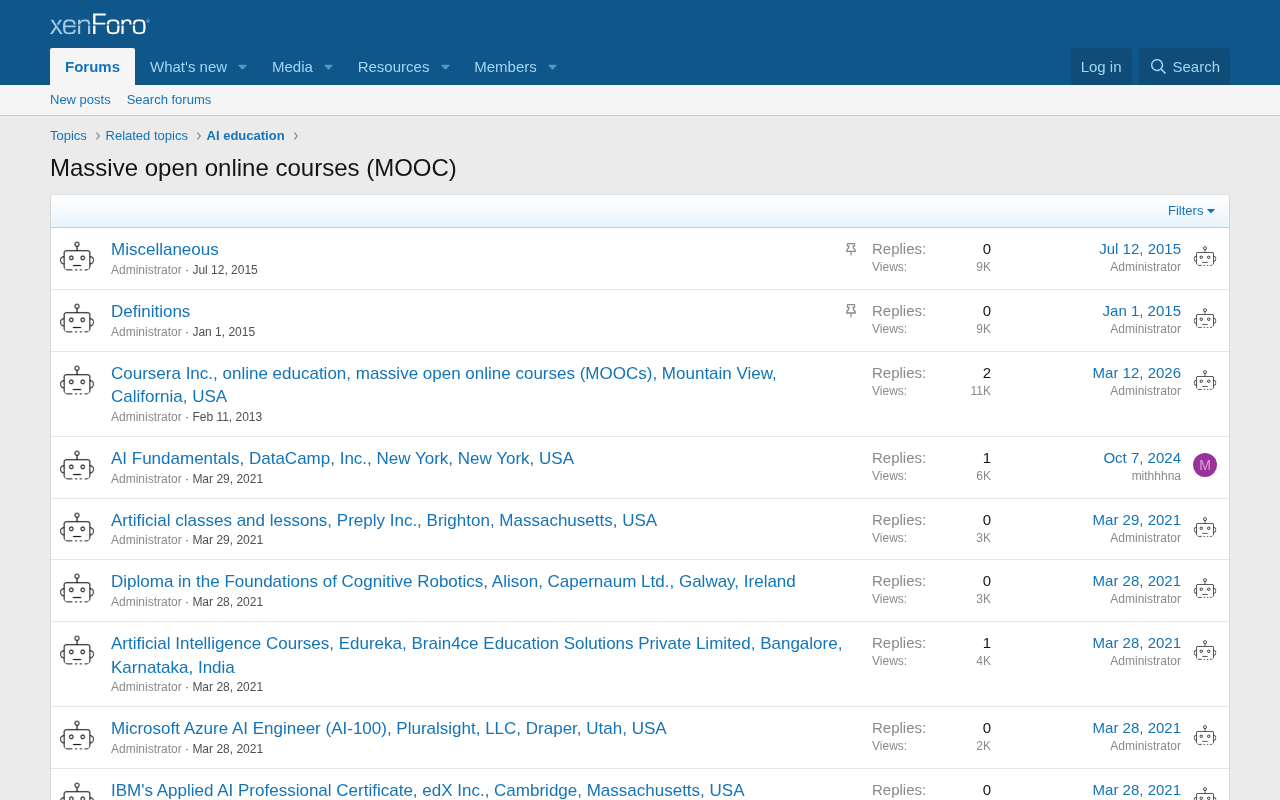Viewport: 1280px width, 800px height.
Task: Open the Members menu item
Action: click(x=505, y=67)
